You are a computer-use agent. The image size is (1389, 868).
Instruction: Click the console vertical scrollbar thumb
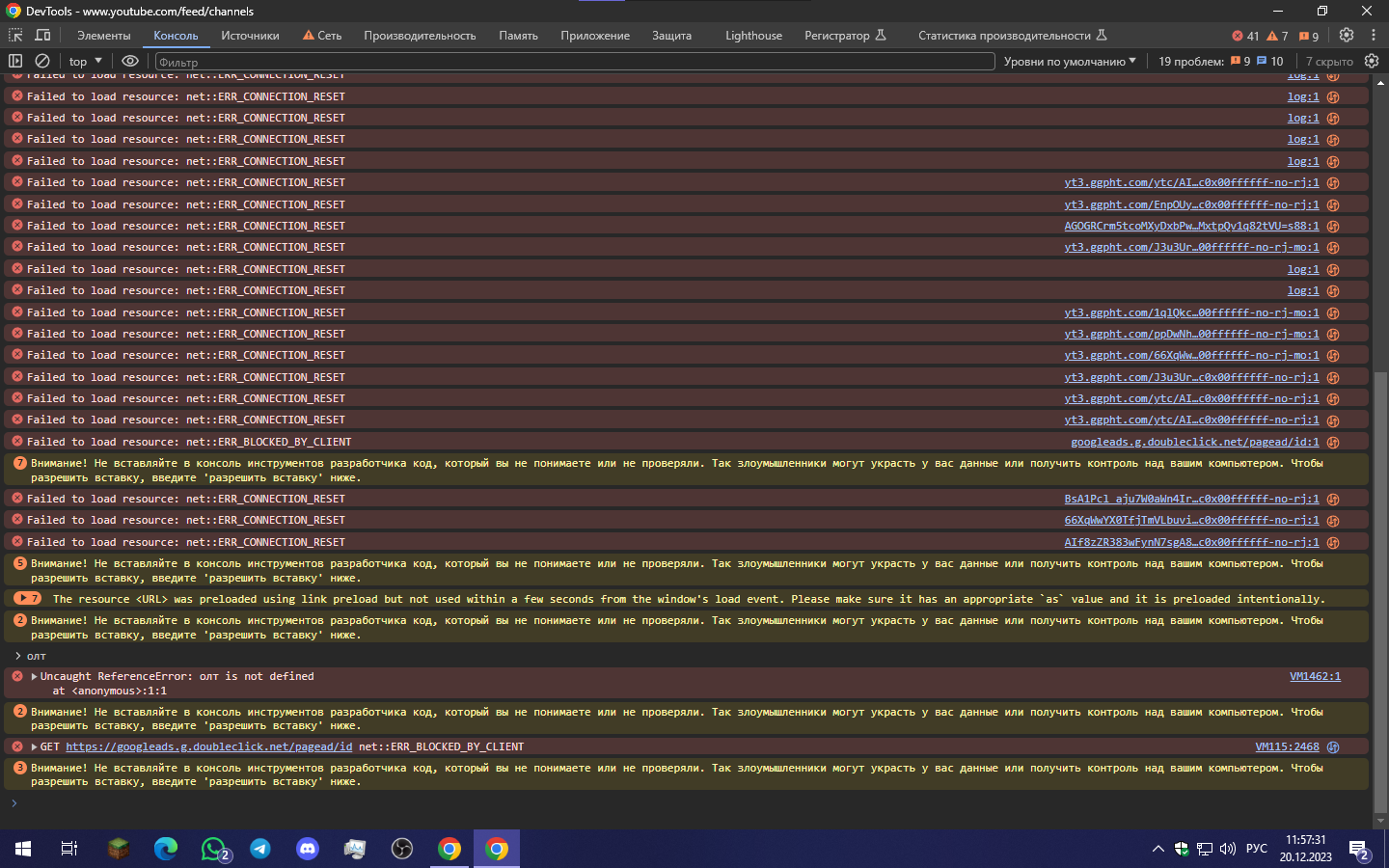[1380, 593]
